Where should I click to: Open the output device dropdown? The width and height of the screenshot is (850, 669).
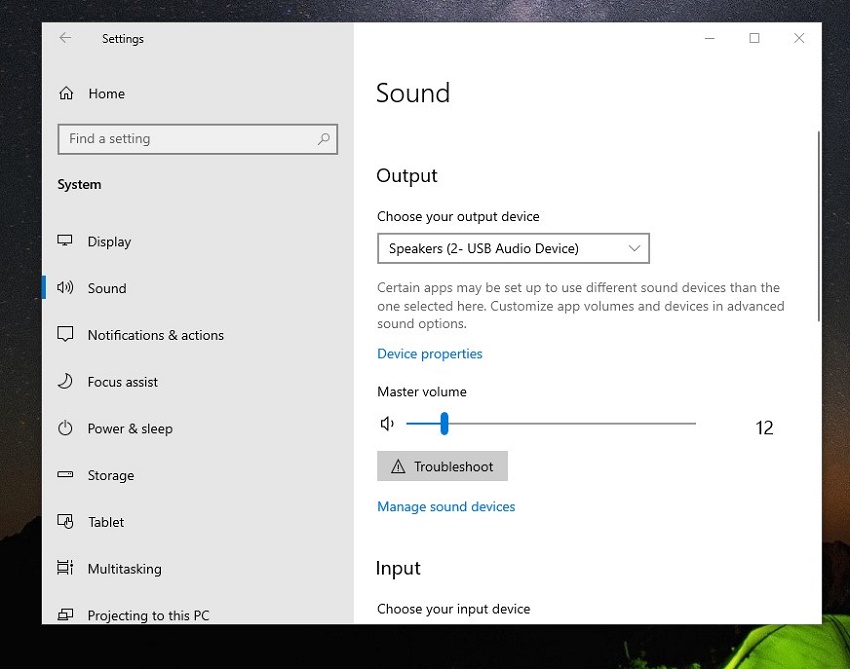point(512,248)
